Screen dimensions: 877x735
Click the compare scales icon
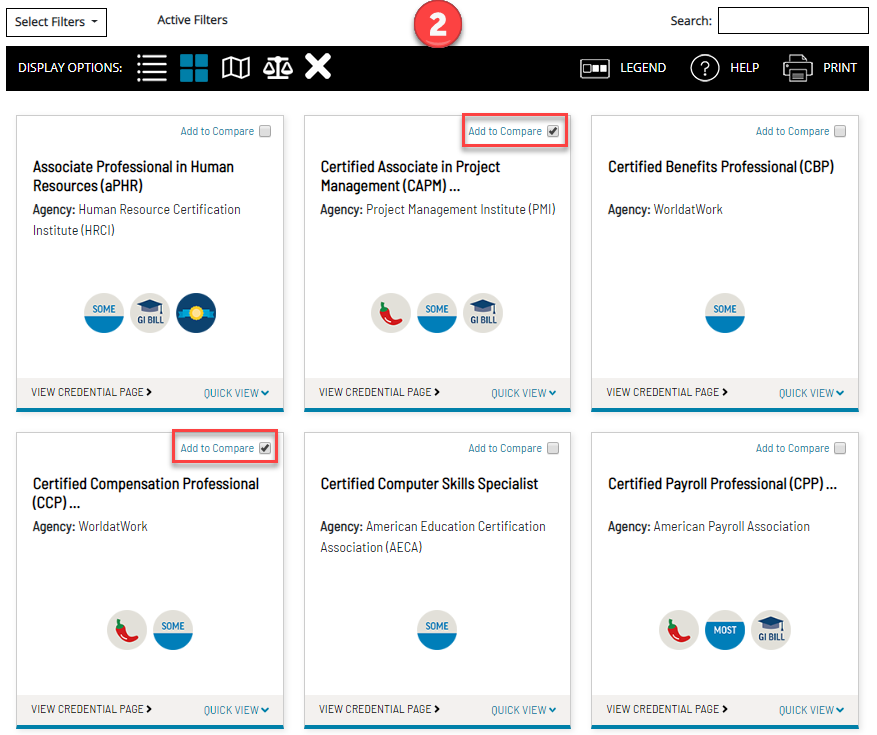click(x=278, y=68)
